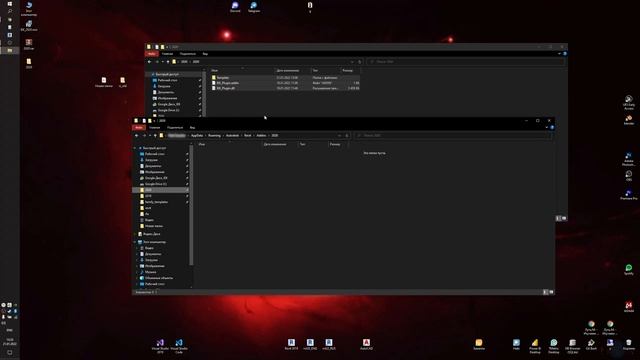Go forward in the front Explorer window
The width and height of the screenshot is (640, 360).
click(144, 136)
